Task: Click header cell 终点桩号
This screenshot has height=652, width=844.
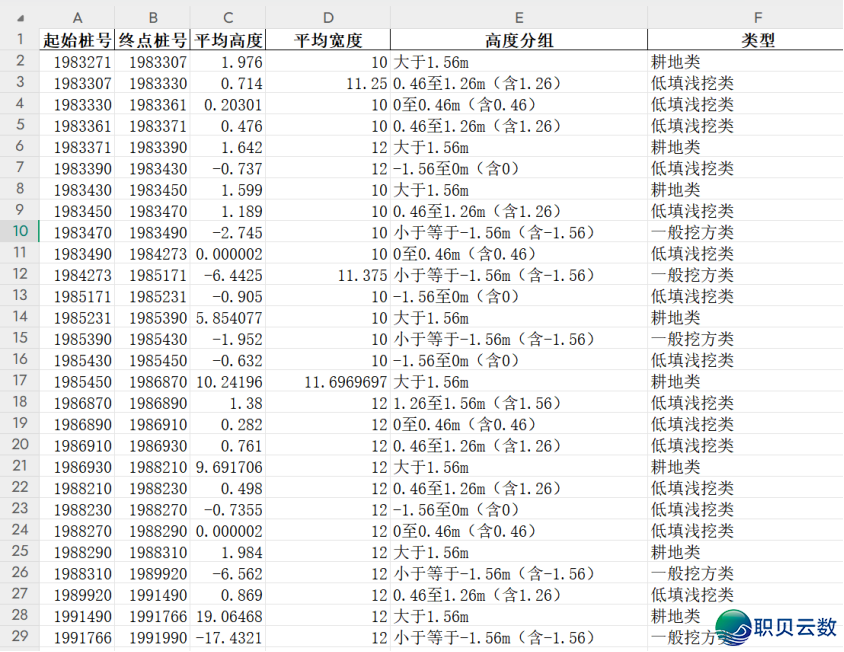Action: (152, 40)
